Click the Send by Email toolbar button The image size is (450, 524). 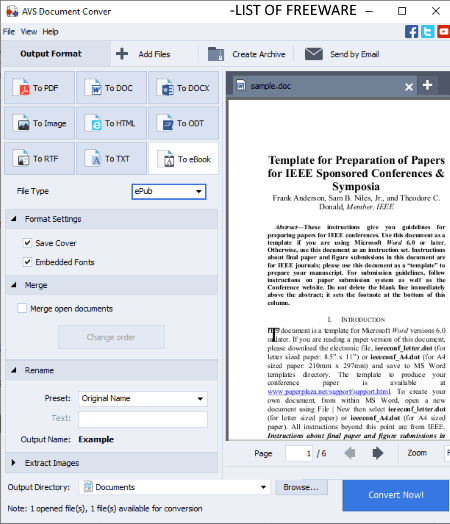pos(342,54)
